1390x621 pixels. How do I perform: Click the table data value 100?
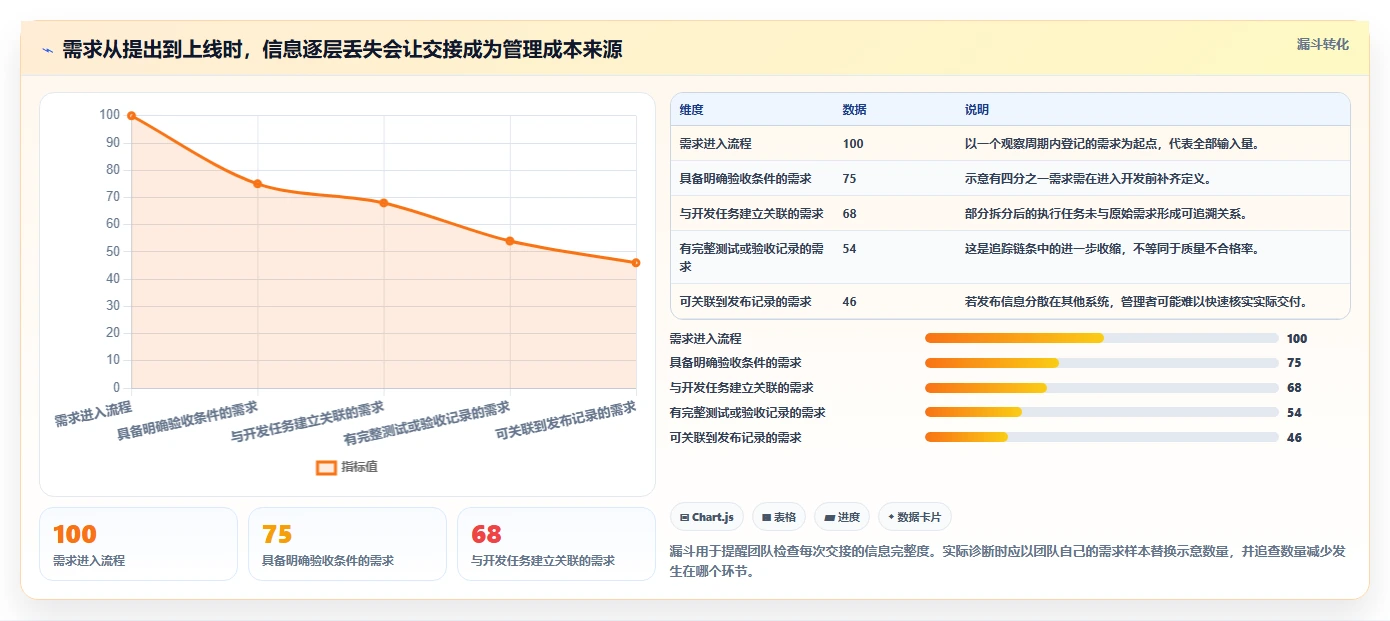[x=853, y=144]
